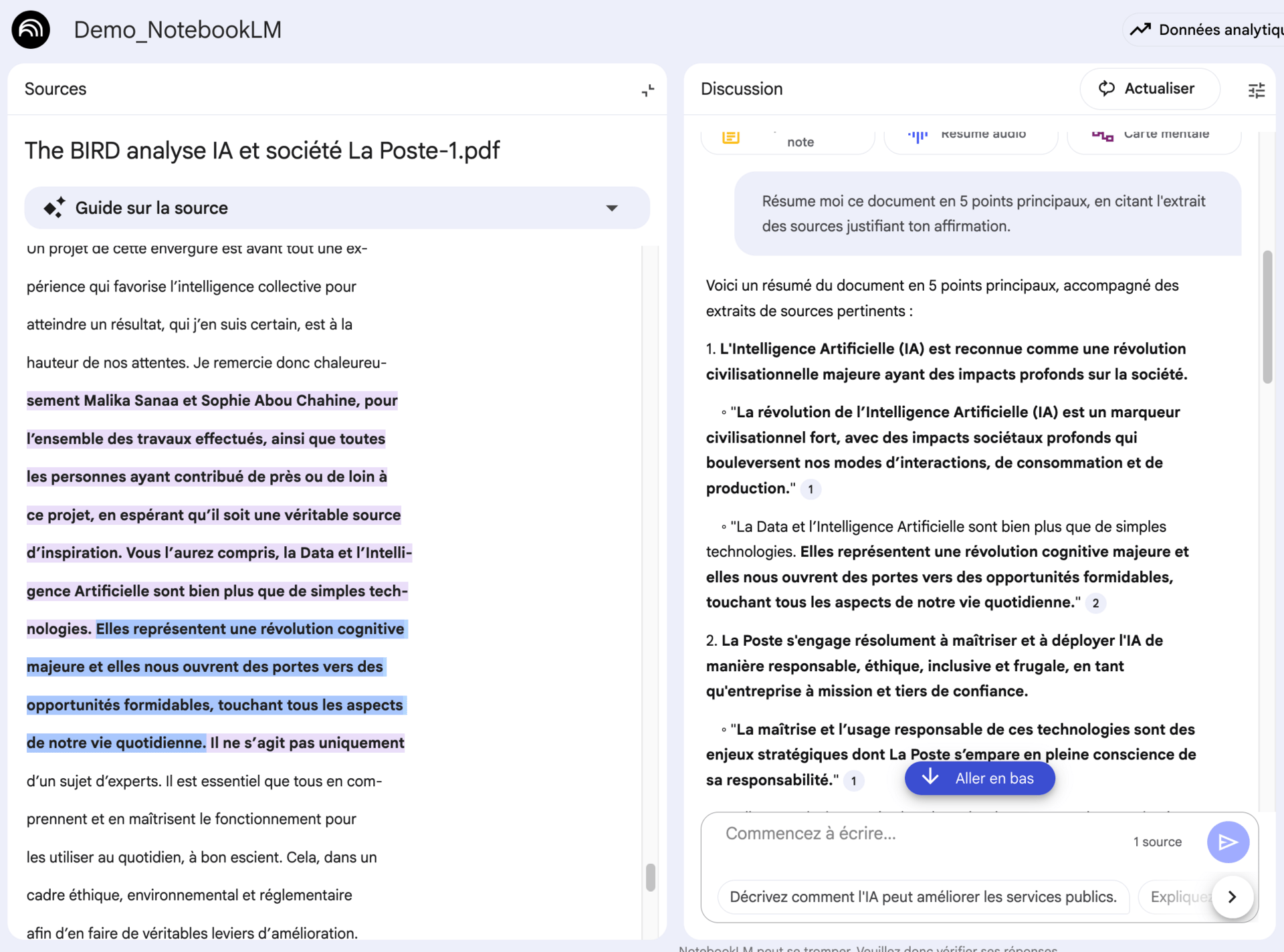Image resolution: width=1284 pixels, height=952 pixels.
Task: Click the sparkle icon in source guide
Action: pyautogui.click(x=55, y=208)
